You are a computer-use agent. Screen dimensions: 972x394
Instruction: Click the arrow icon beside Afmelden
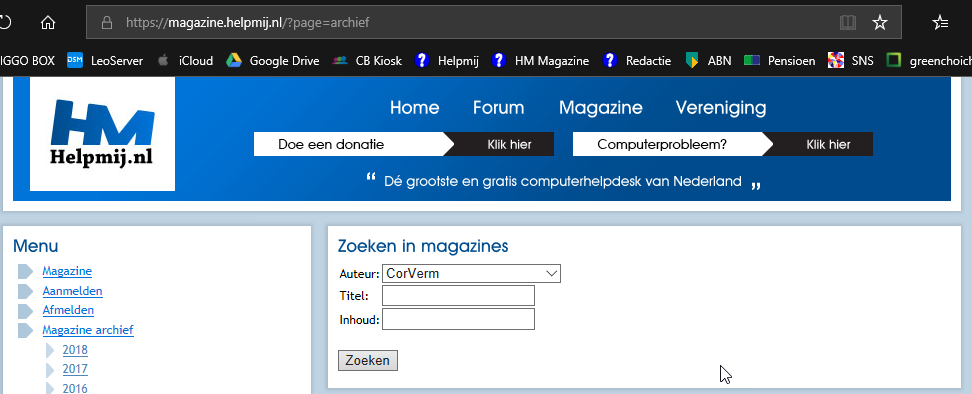25,310
